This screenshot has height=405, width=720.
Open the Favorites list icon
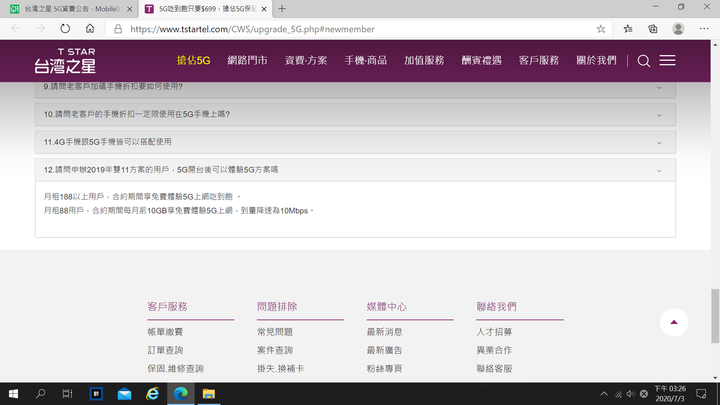[x=628, y=29]
